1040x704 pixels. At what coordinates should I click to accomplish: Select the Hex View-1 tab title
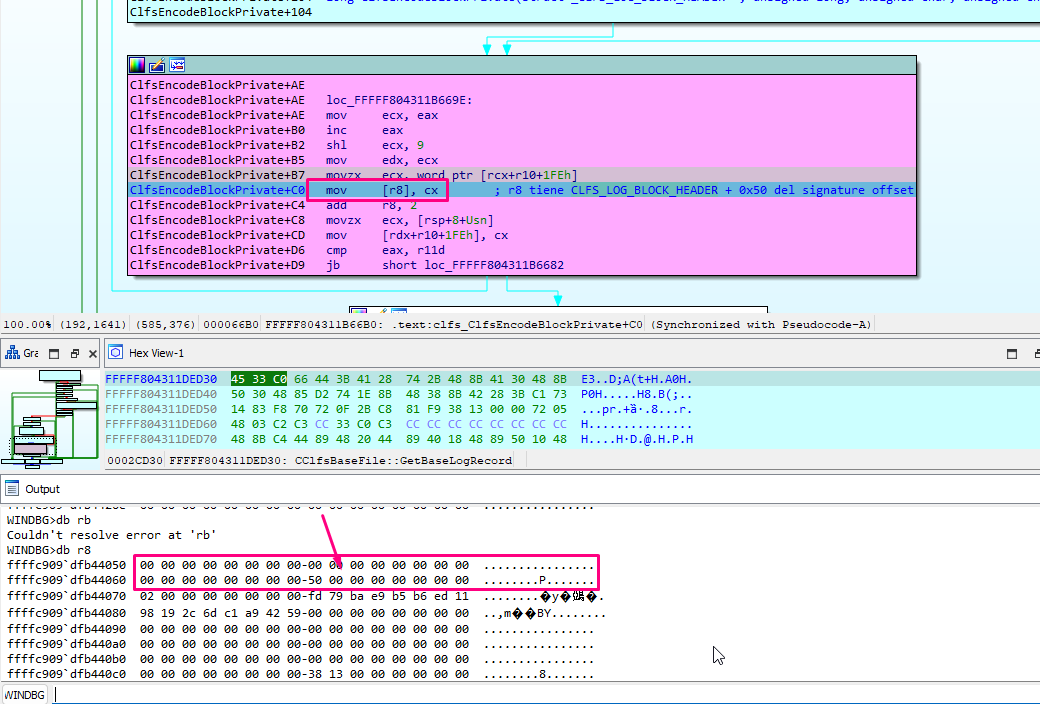[x=157, y=353]
